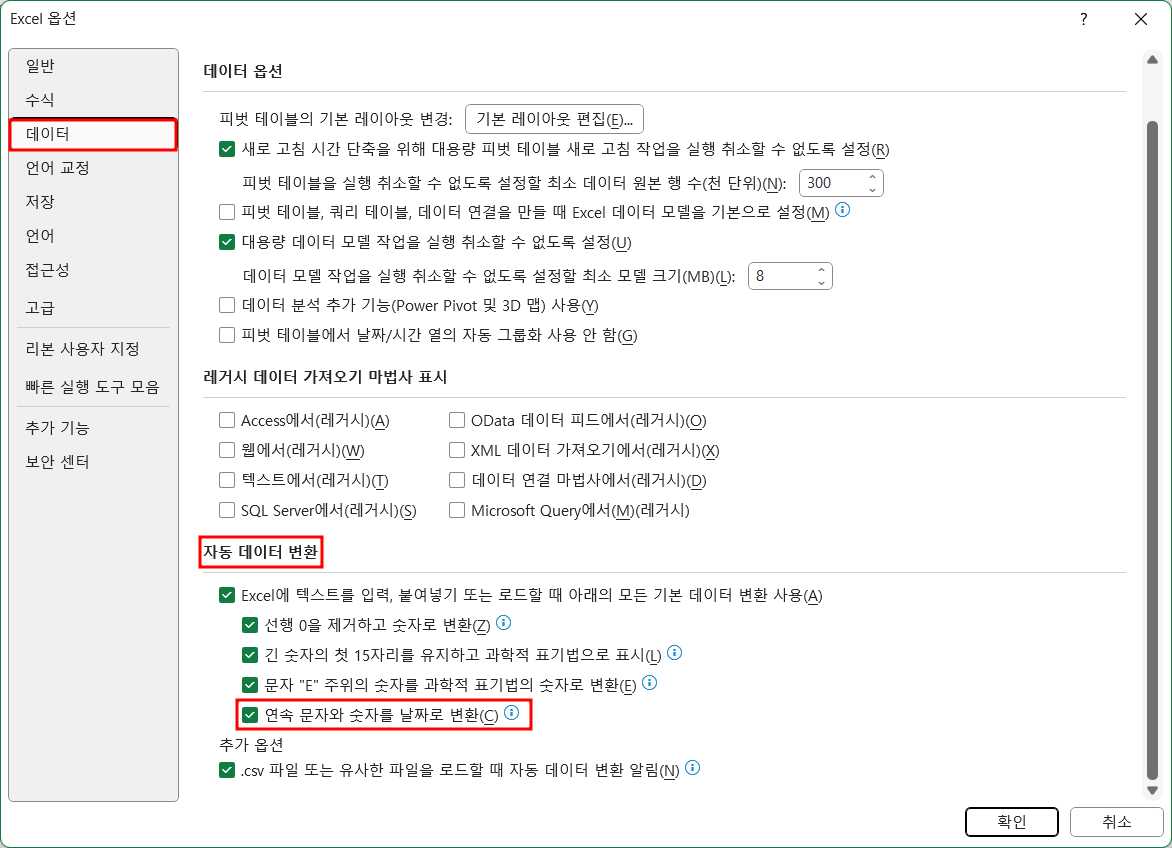This screenshot has width=1172, height=848.
Task: Show info tip for 선행 0 제거 option
Action: (504, 622)
